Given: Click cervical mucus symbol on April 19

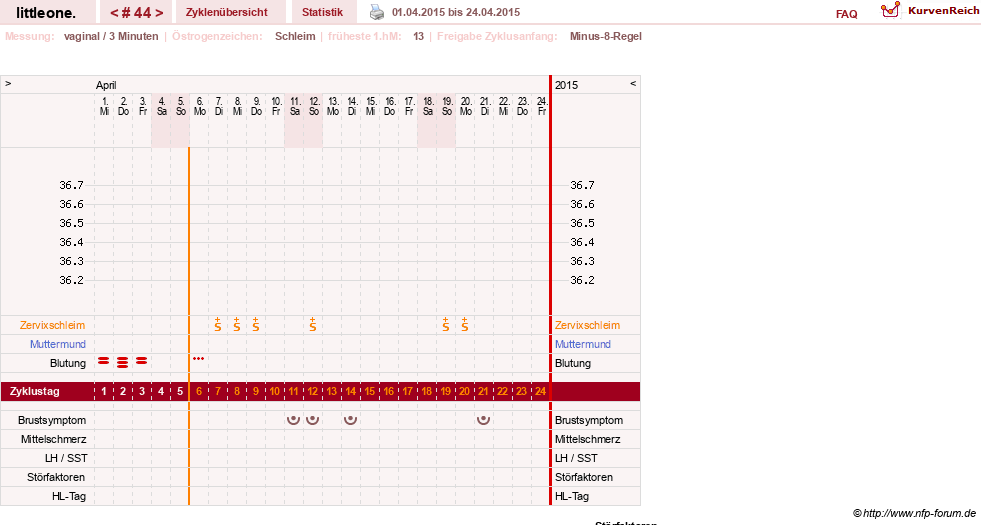Looking at the screenshot, I should pyautogui.click(x=445, y=324).
